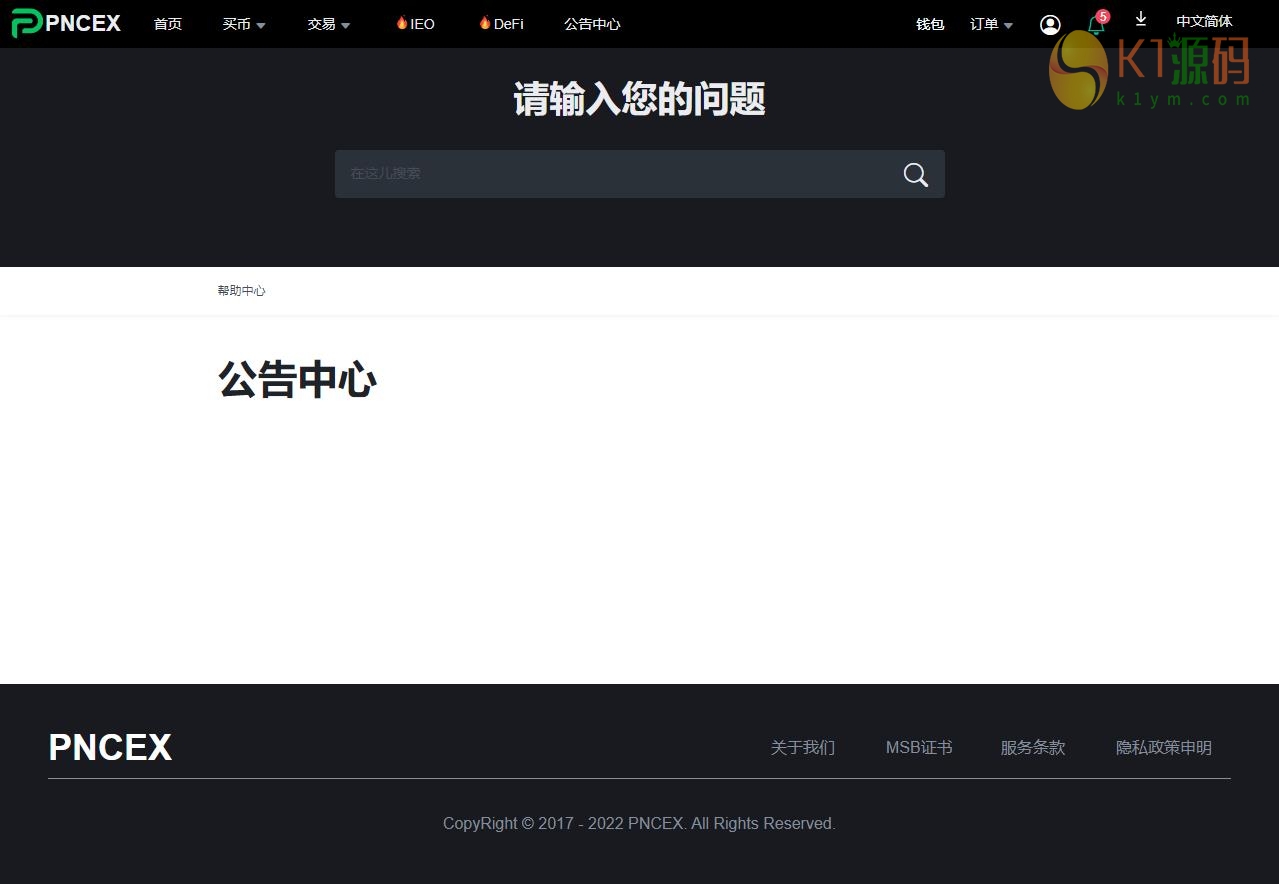Open the 隐私政策申明 footer link

(x=1164, y=748)
